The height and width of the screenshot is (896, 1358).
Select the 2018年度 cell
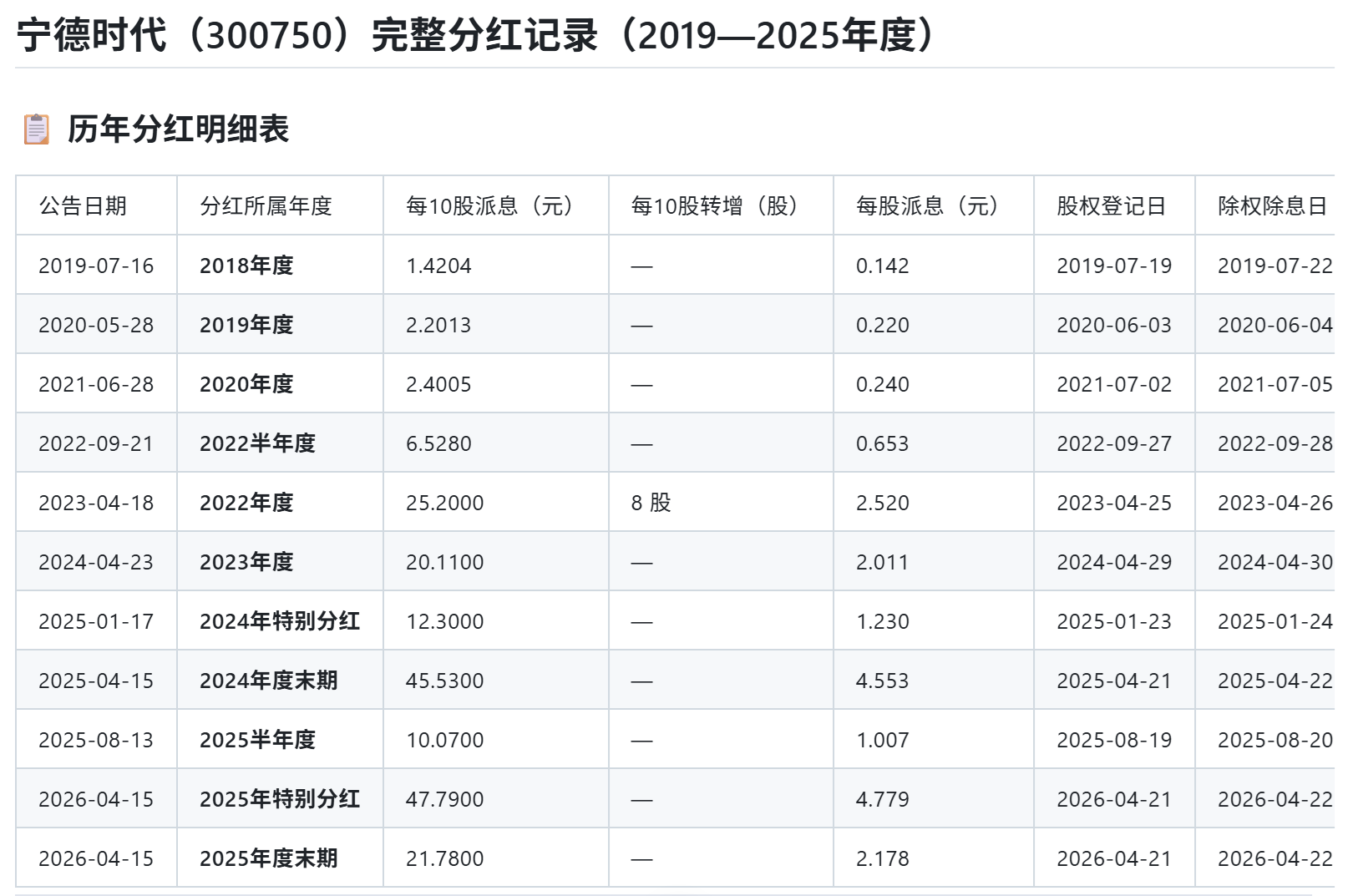coord(246,266)
